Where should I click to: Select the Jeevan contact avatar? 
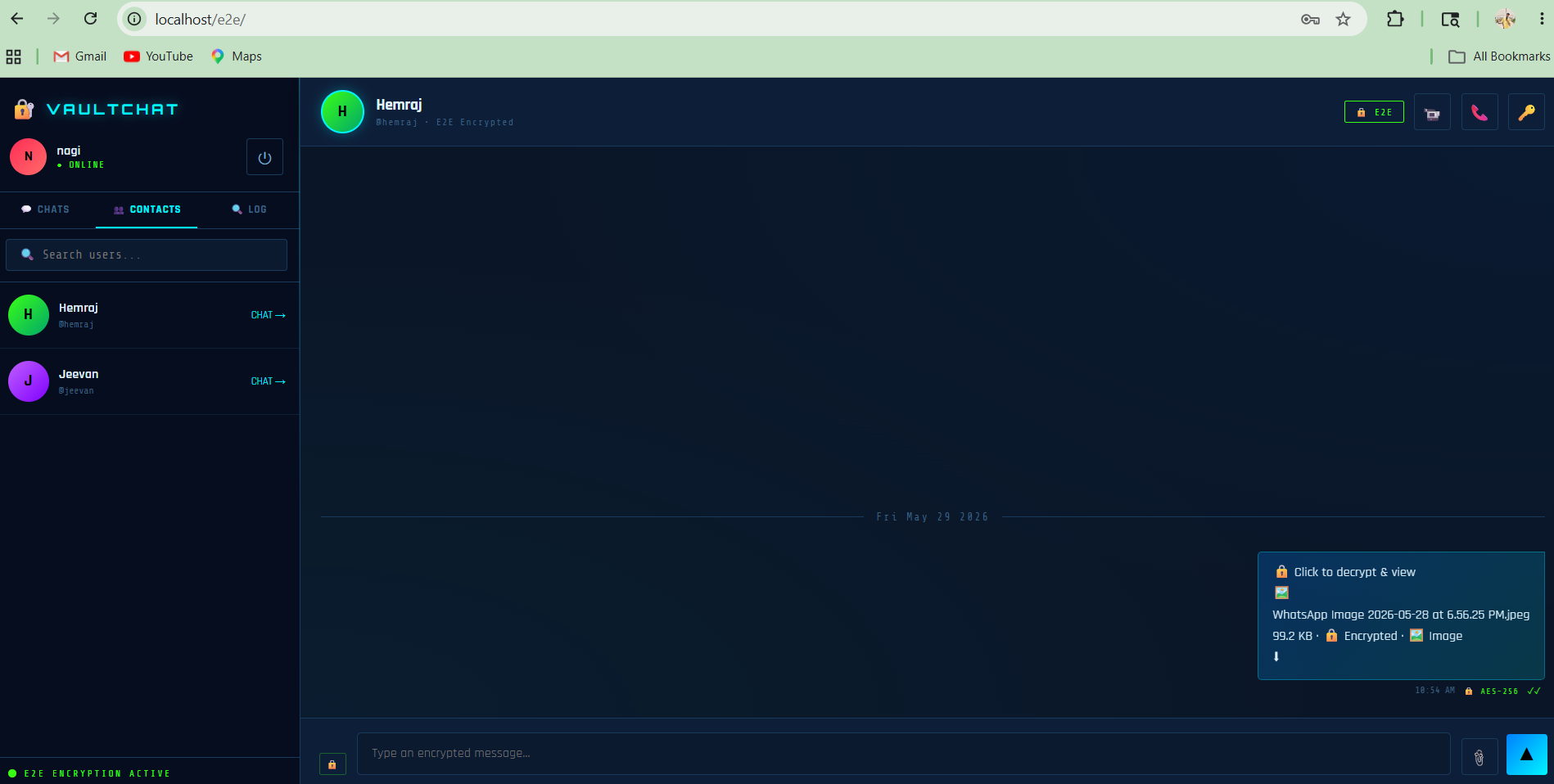click(29, 381)
